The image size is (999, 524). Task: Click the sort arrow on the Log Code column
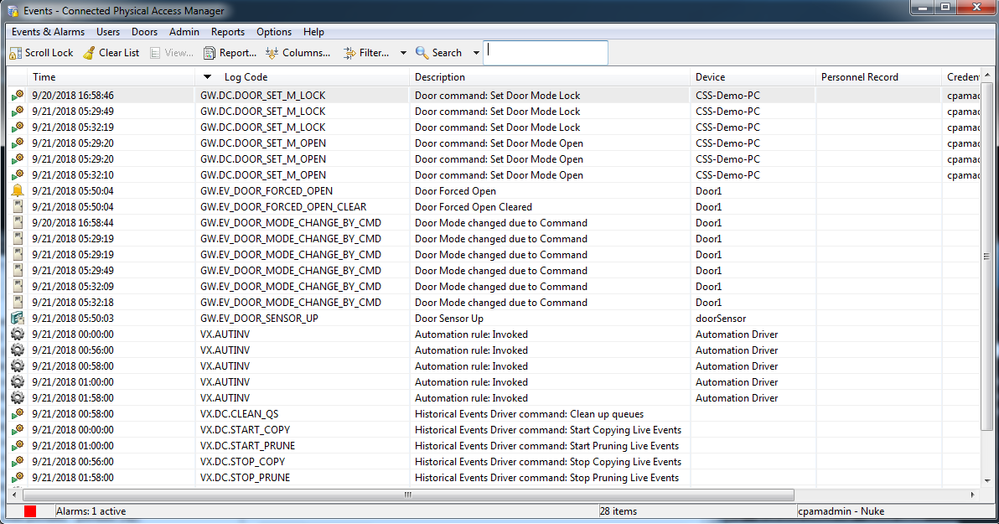[207, 77]
